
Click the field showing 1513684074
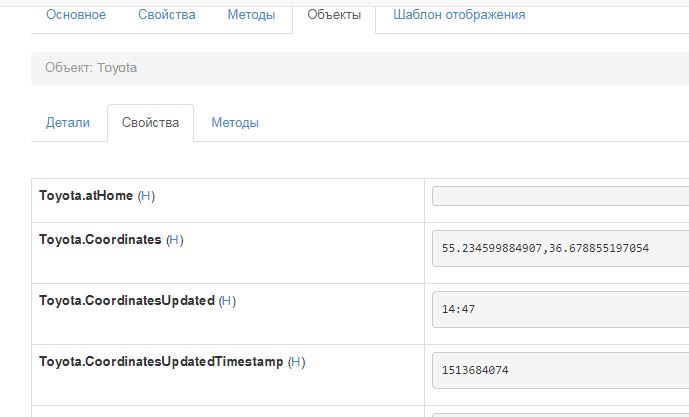[560, 370]
